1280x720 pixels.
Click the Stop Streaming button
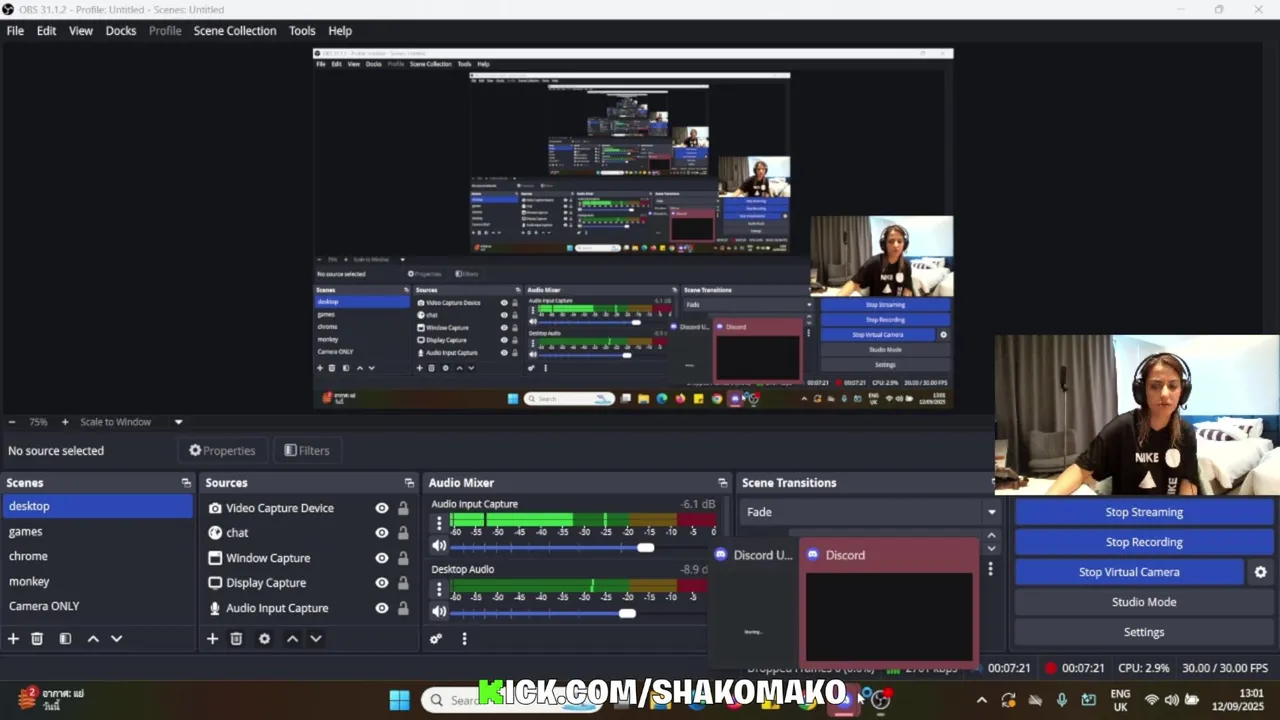click(1144, 512)
